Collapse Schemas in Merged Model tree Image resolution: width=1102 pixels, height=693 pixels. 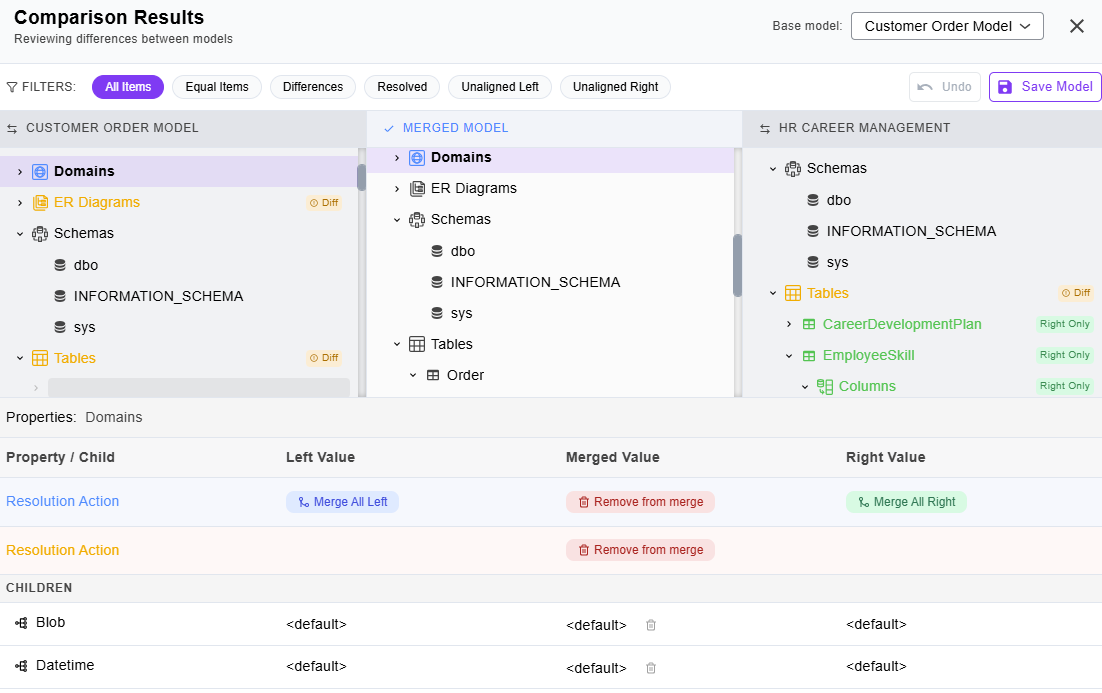tap(396, 219)
